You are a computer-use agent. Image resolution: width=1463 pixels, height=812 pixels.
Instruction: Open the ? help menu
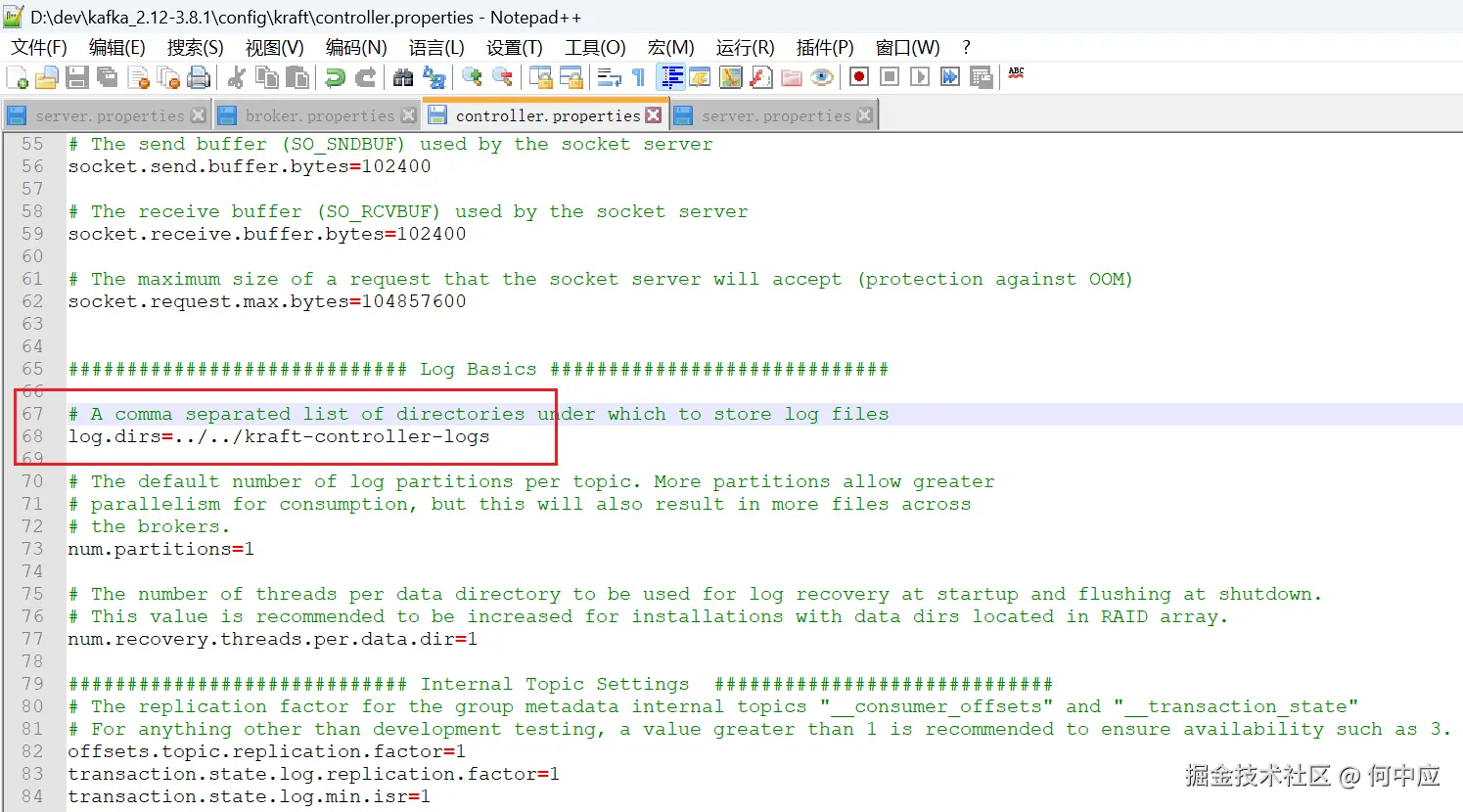tap(966, 47)
